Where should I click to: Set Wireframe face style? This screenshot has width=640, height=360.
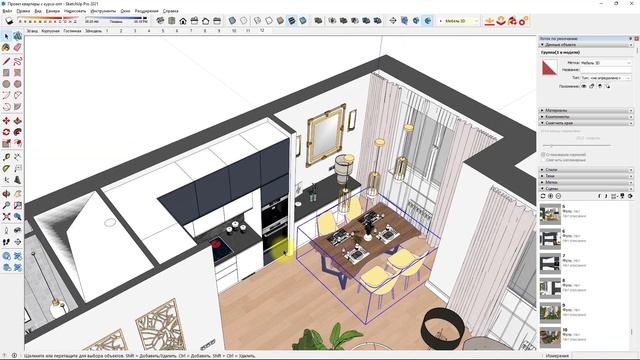click(x=258, y=20)
